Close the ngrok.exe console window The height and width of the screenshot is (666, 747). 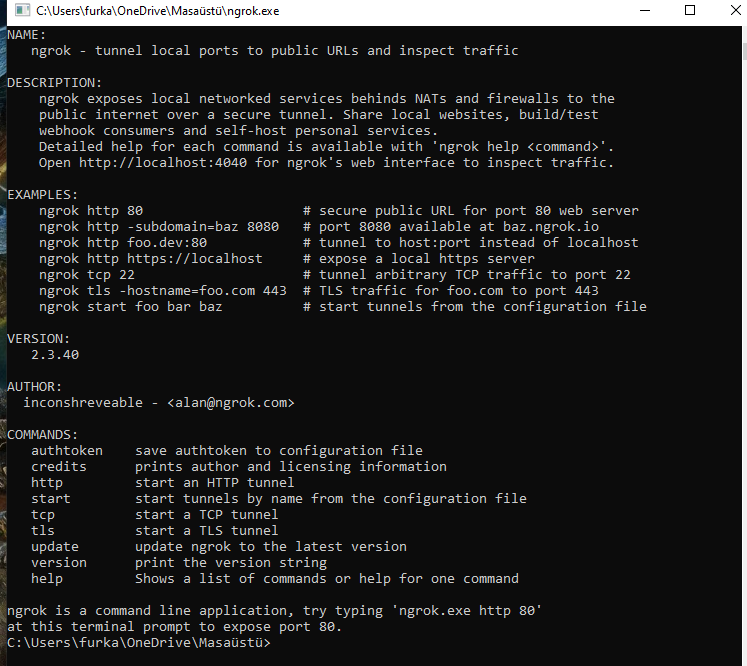[x=735, y=10]
